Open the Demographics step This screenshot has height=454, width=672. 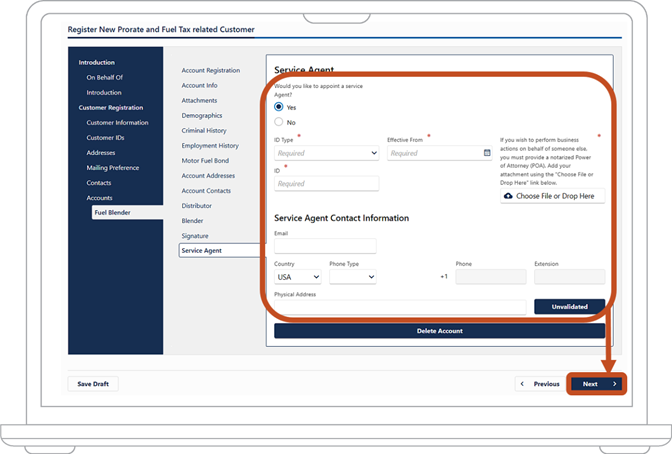coord(202,116)
